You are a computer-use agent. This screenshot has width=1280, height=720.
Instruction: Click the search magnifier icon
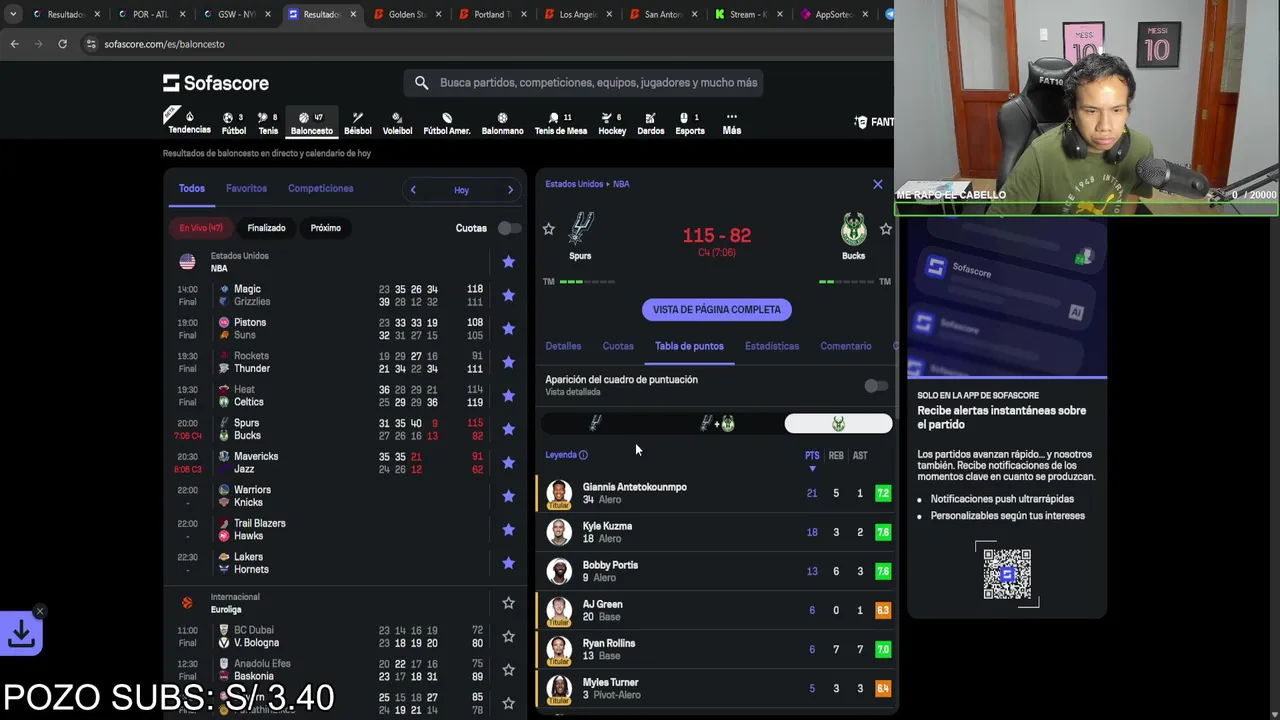click(x=421, y=83)
